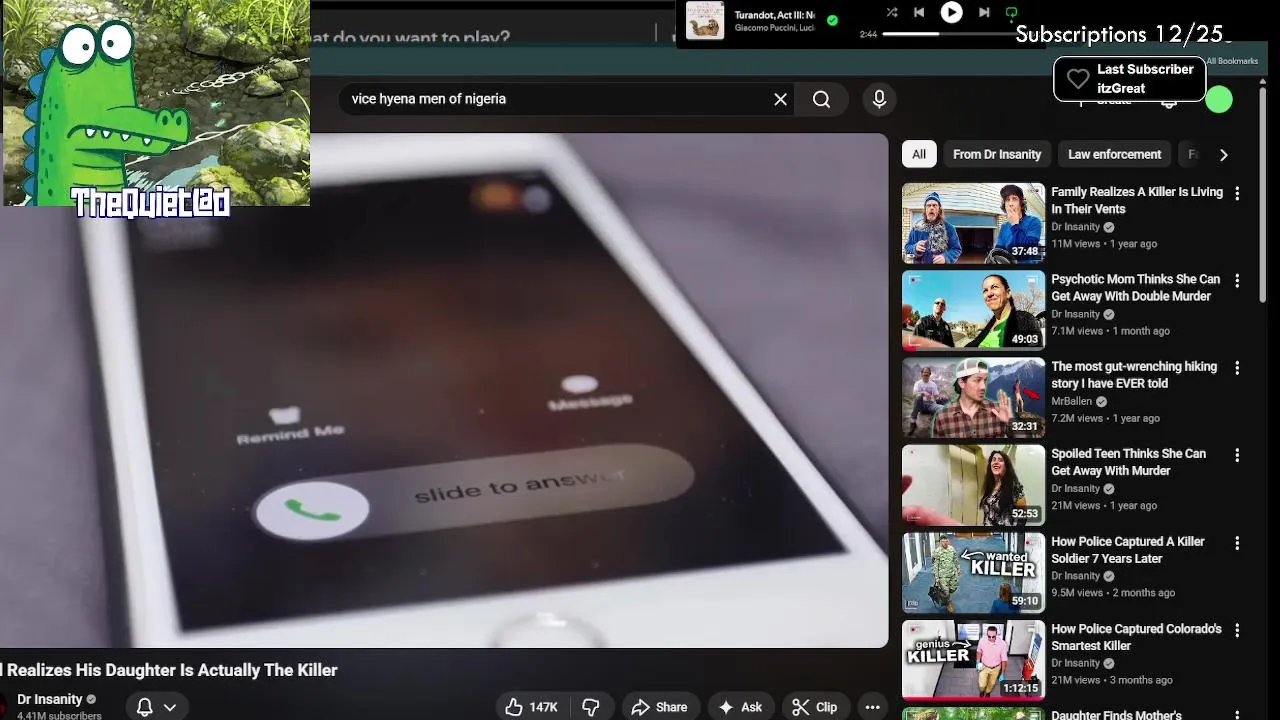Open 'The most gut-wrenching hiking story' video title

tap(1134, 375)
